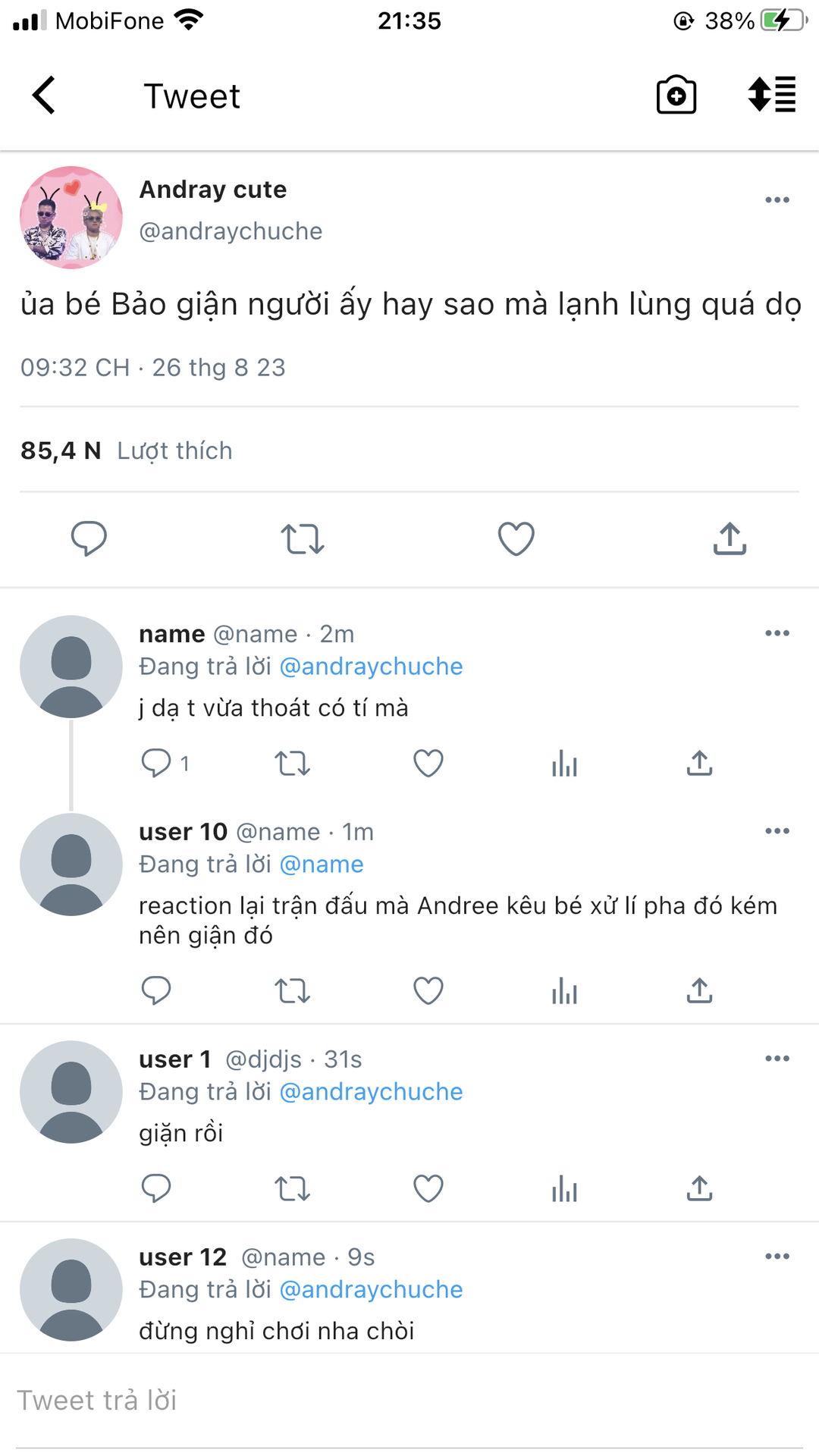Open the 85,4 N Lượt thích likes list
The width and height of the screenshot is (819, 1456).
[127, 450]
